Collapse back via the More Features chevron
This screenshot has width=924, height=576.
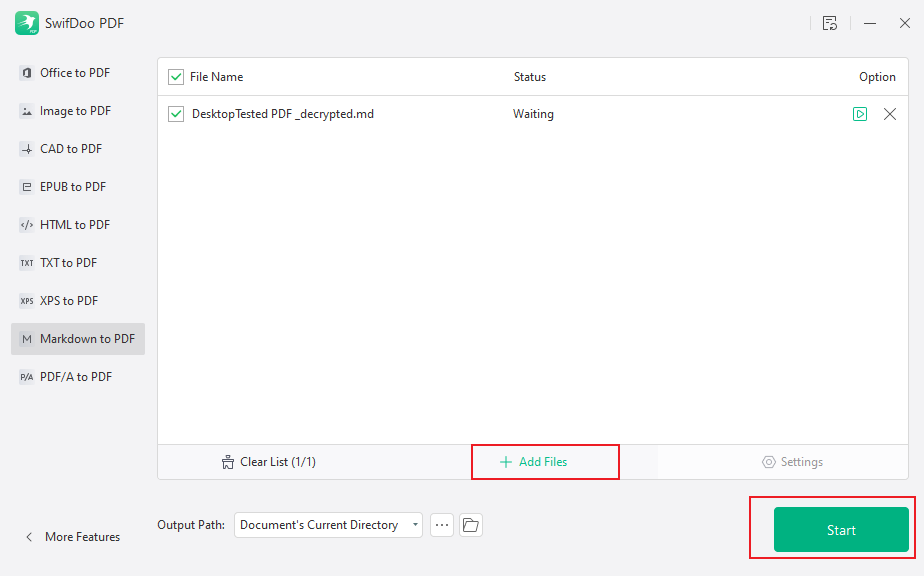tap(29, 536)
